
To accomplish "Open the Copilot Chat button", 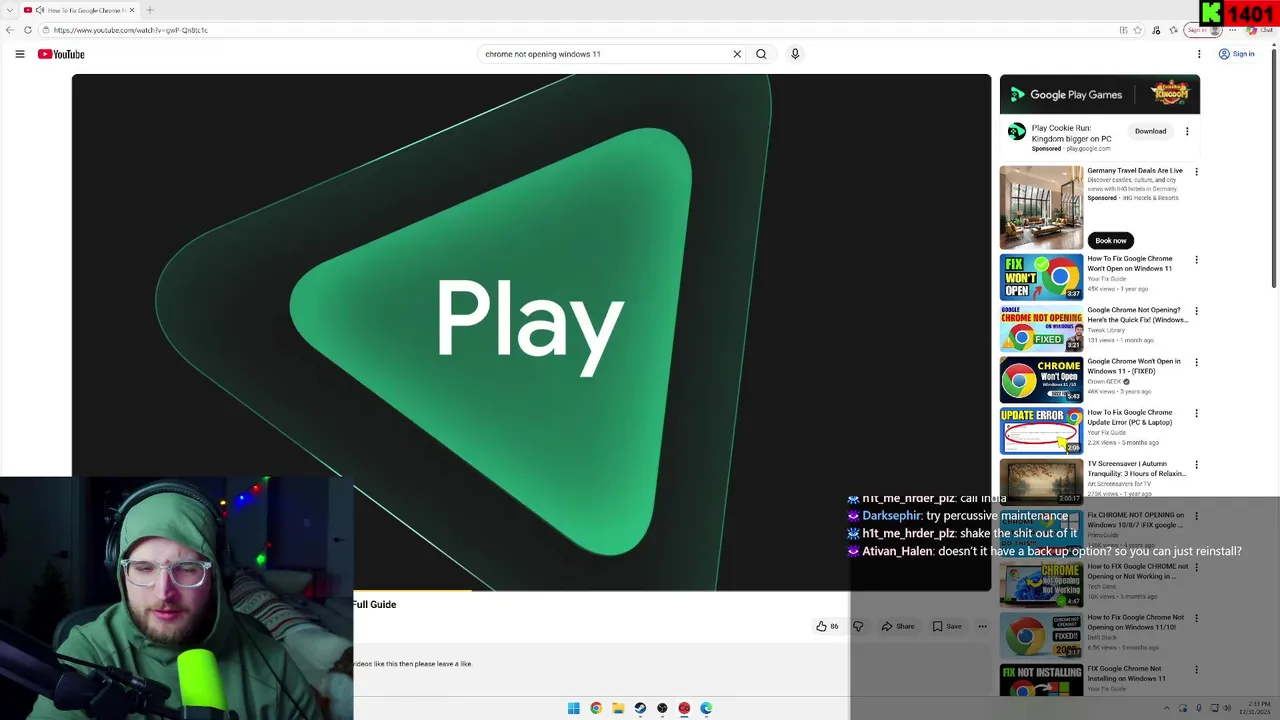I will 1259,30.
